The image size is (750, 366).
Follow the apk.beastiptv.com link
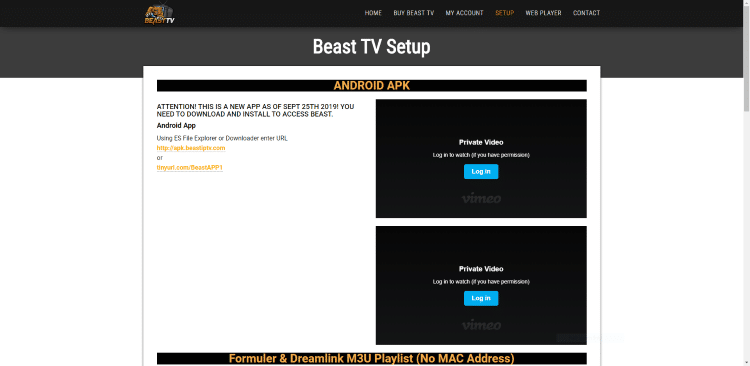click(x=191, y=148)
